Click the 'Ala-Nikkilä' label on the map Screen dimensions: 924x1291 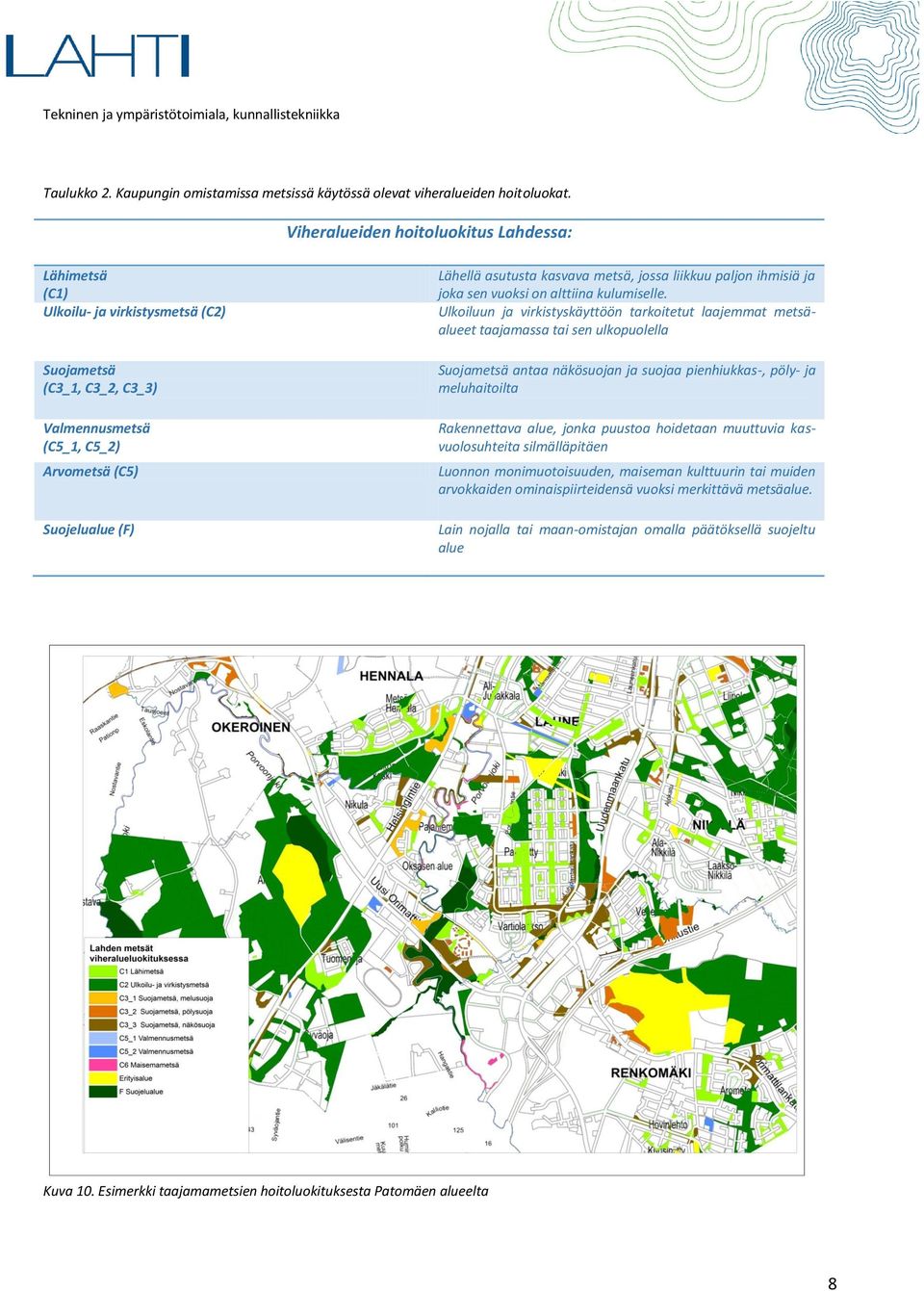click(x=664, y=847)
